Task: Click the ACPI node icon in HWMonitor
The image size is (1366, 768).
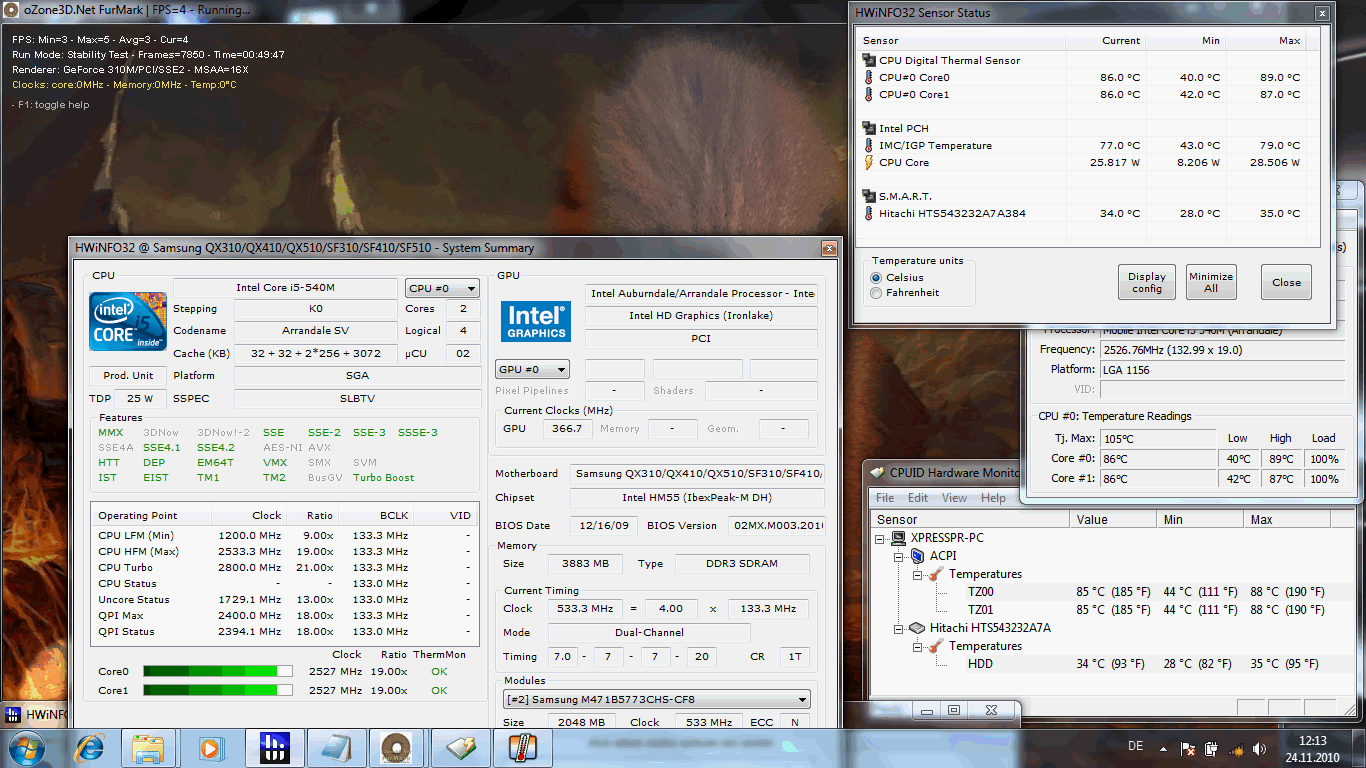Action: (x=917, y=556)
